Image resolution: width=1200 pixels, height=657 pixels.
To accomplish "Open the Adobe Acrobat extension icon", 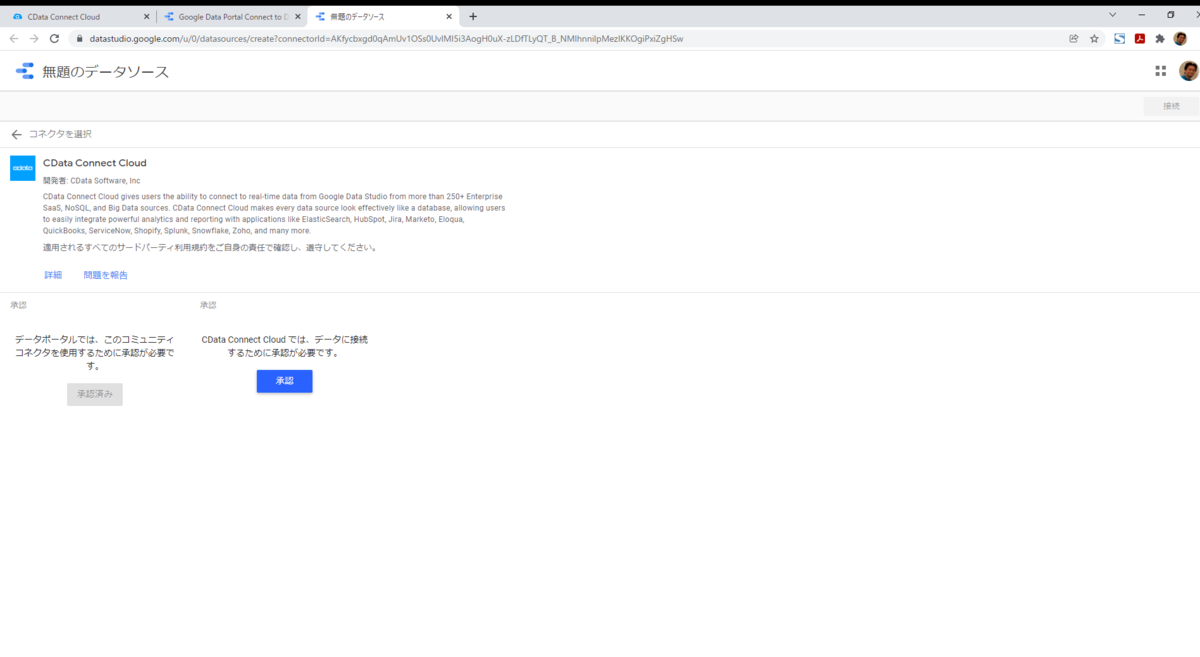I will [1140, 39].
